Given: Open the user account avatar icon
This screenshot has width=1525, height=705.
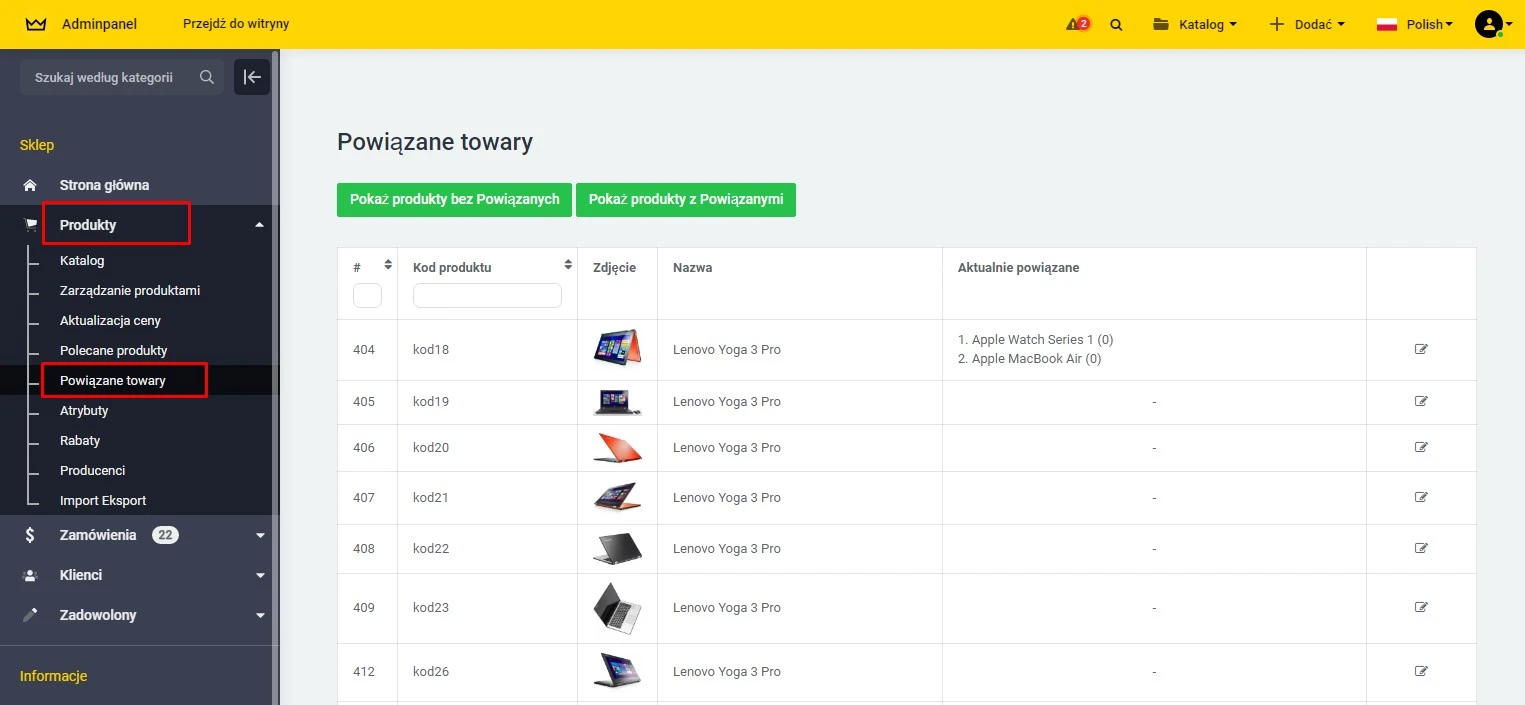Looking at the screenshot, I should pos(1488,24).
